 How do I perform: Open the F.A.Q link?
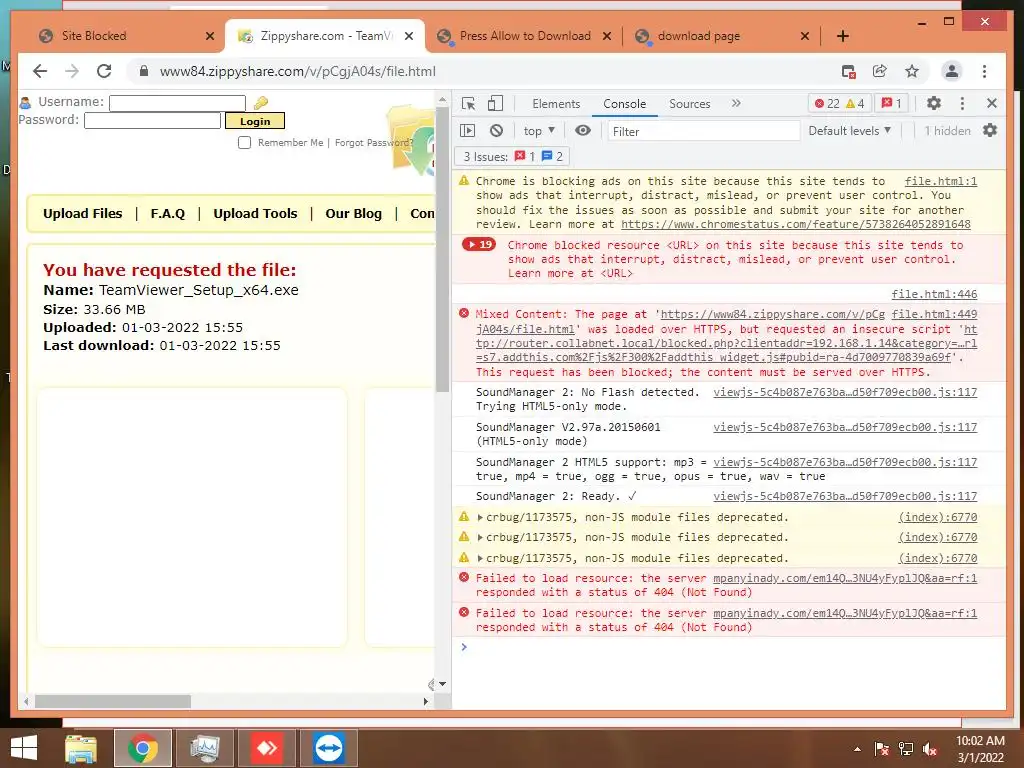(x=168, y=214)
